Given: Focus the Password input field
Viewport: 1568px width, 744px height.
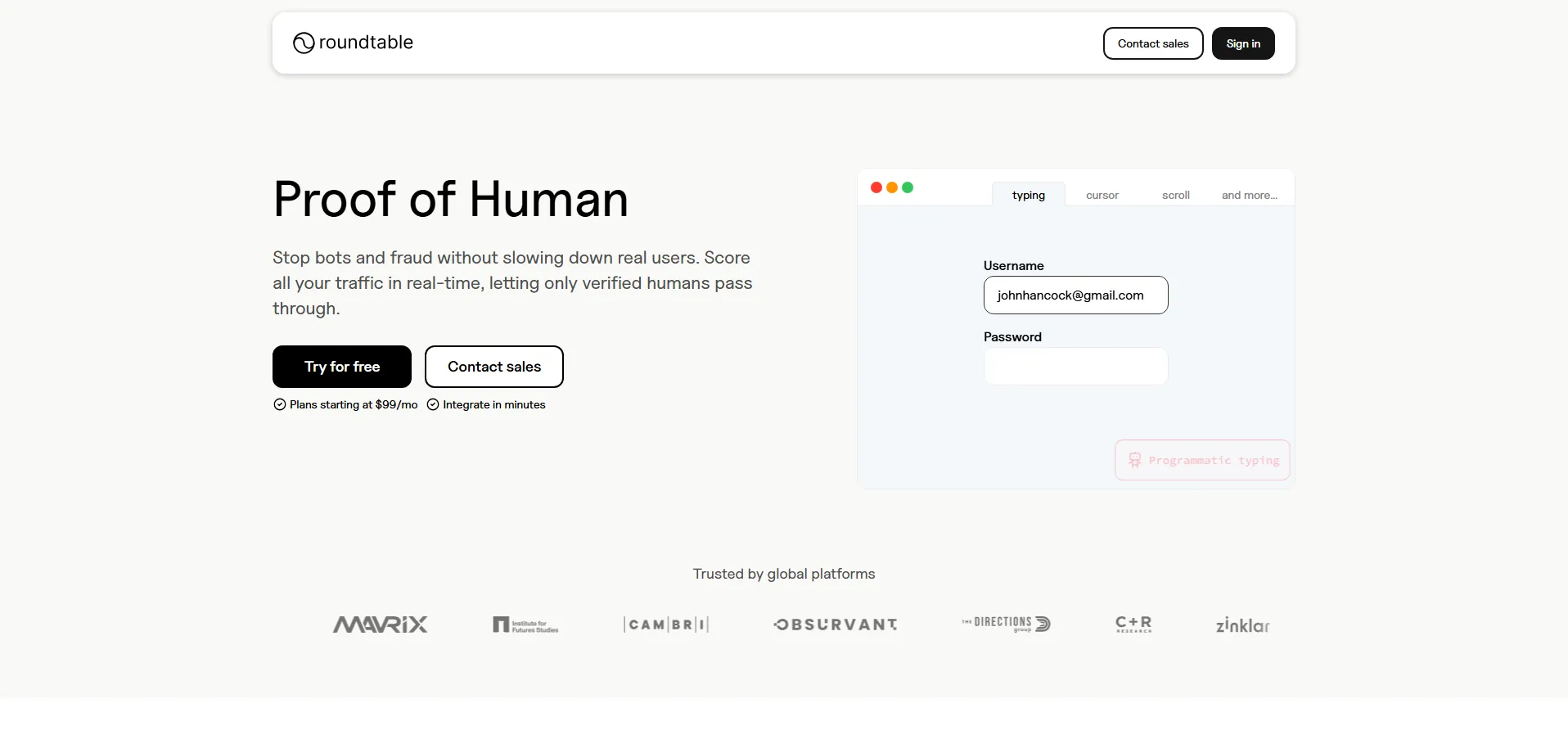Looking at the screenshot, I should 1075,367.
